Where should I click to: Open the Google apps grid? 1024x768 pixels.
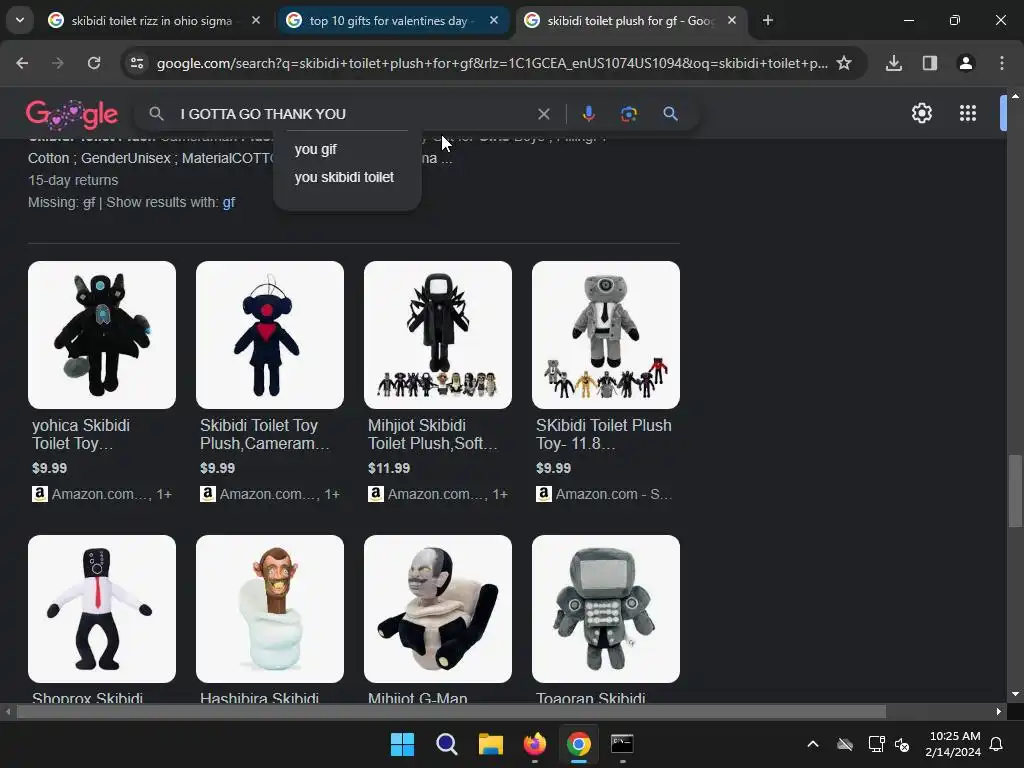point(968,114)
